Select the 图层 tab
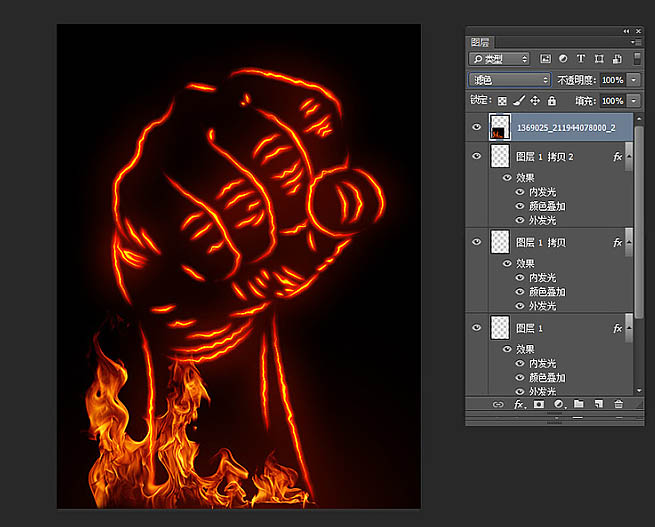Viewport: 655px width, 527px height. [480, 42]
